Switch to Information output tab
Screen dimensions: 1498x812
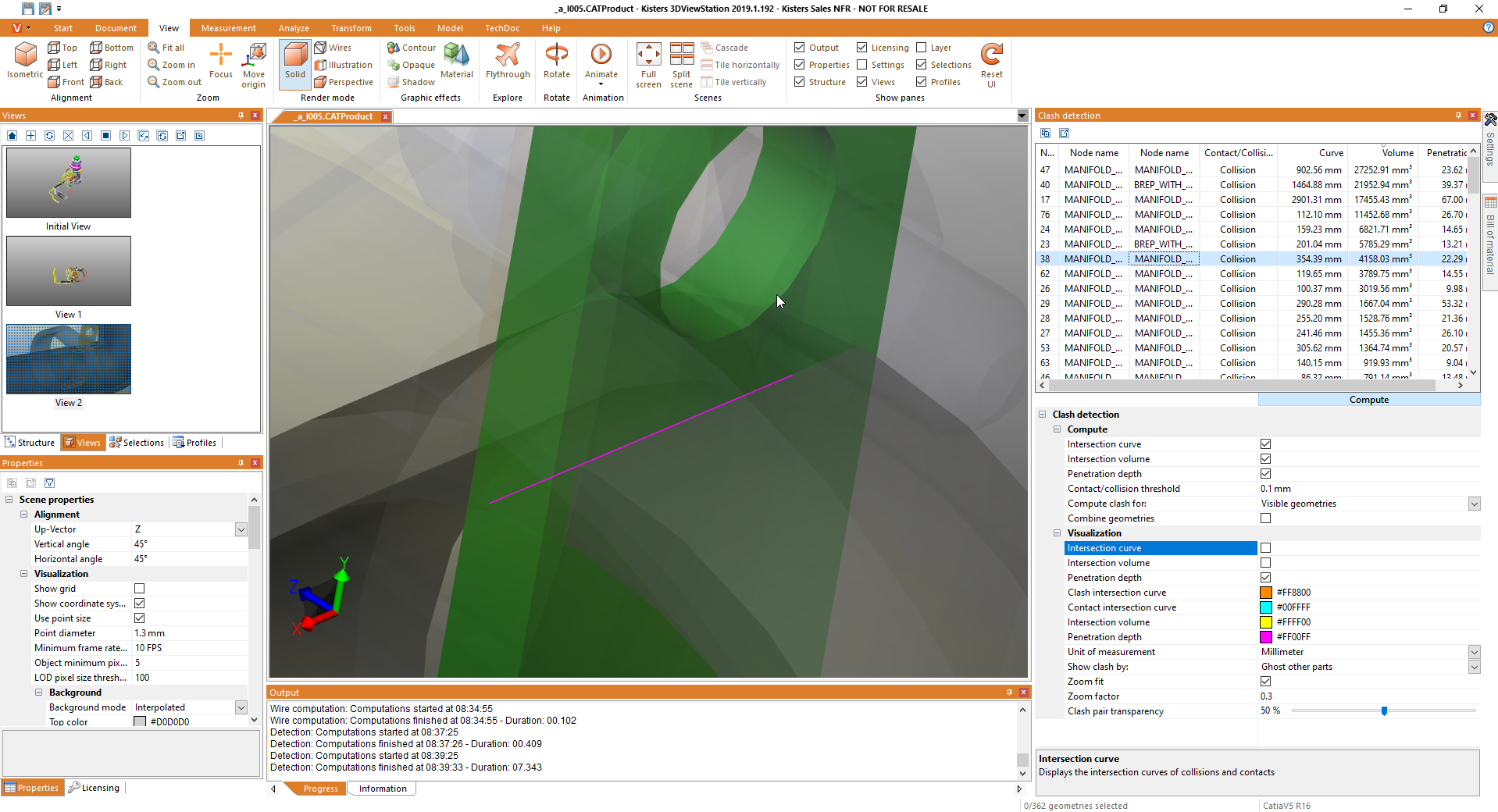[383, 789]
